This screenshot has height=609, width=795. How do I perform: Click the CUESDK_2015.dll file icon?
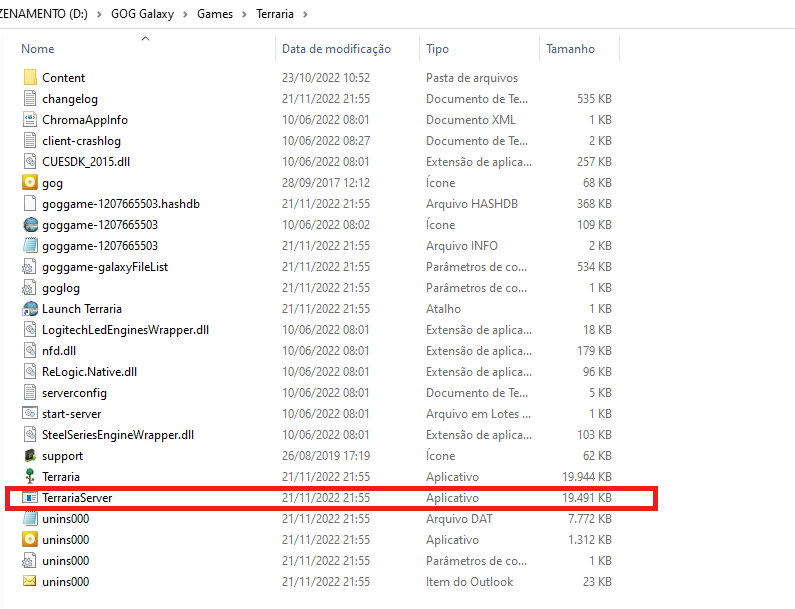tap(30, 162)
